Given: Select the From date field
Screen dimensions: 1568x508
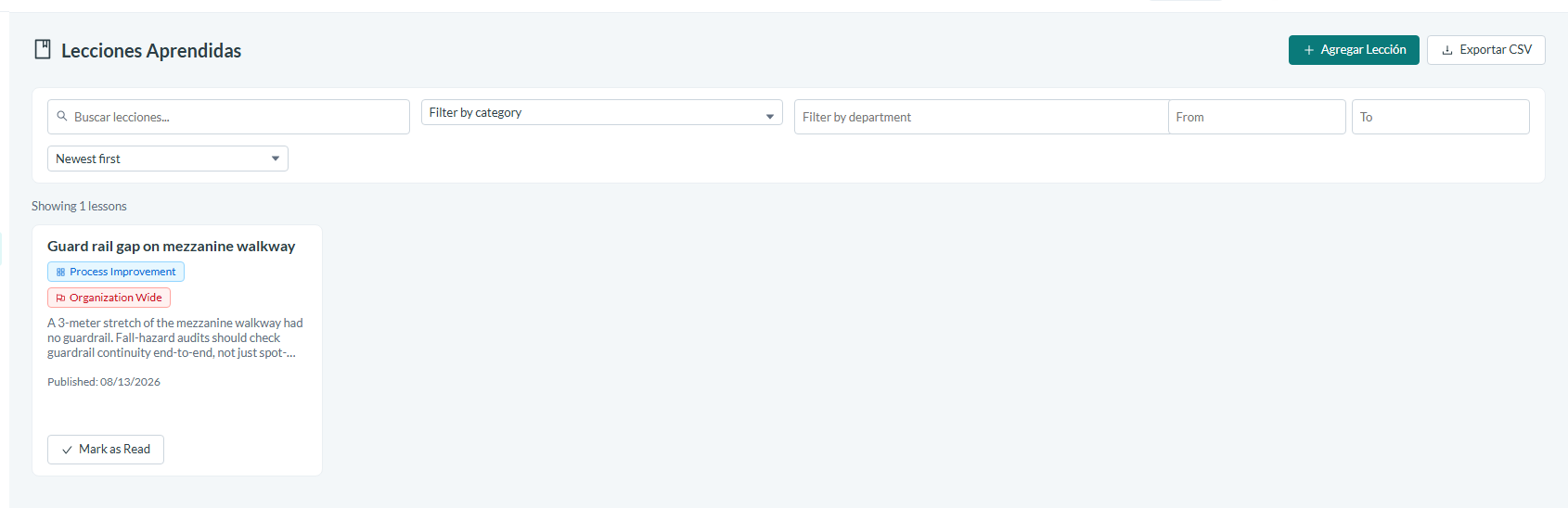Looking at the screenshot, I should click(x=1257, y=117).
